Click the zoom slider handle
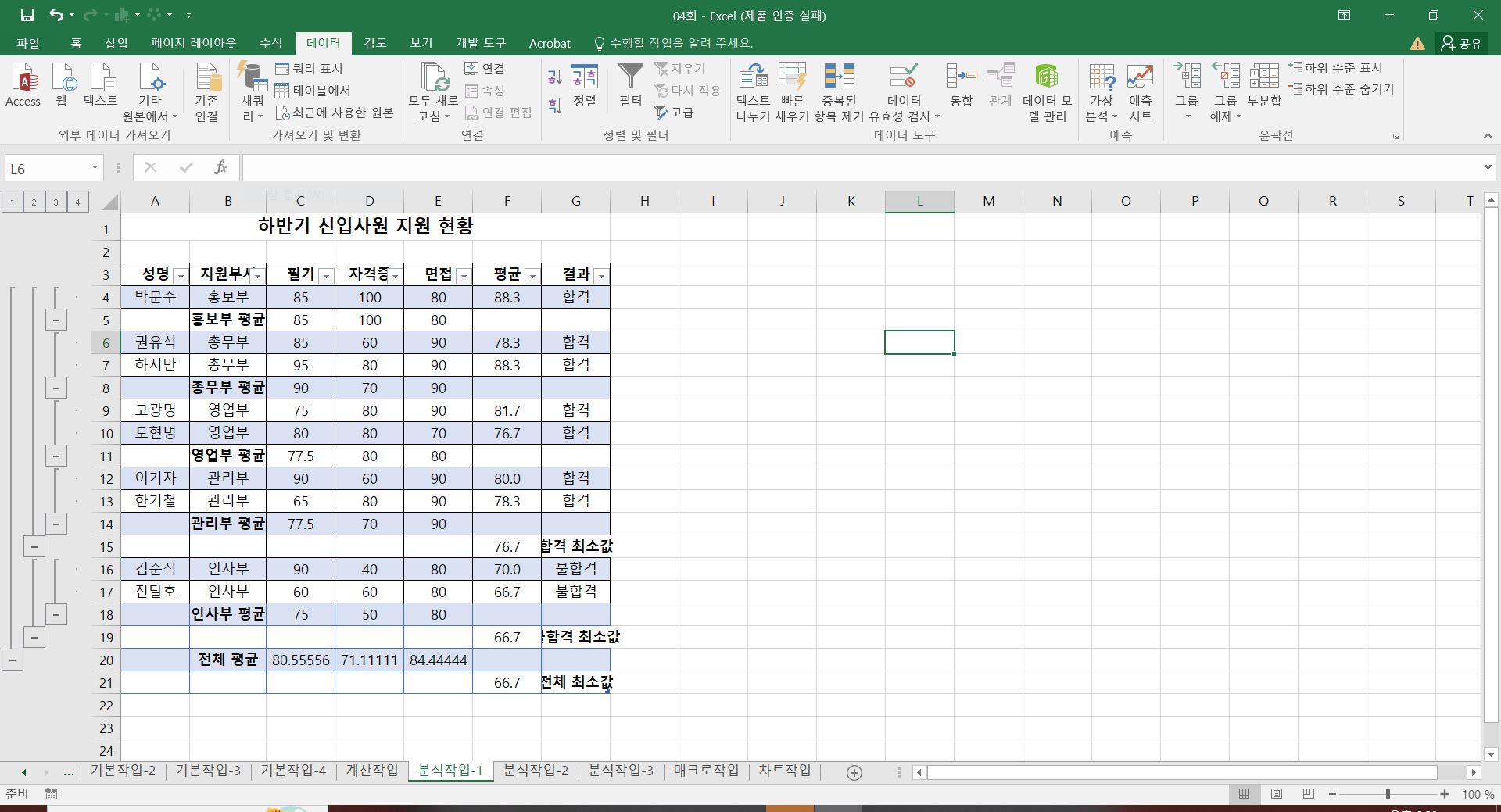This screenshot has height=812, width=1501. click(1388, 794)
